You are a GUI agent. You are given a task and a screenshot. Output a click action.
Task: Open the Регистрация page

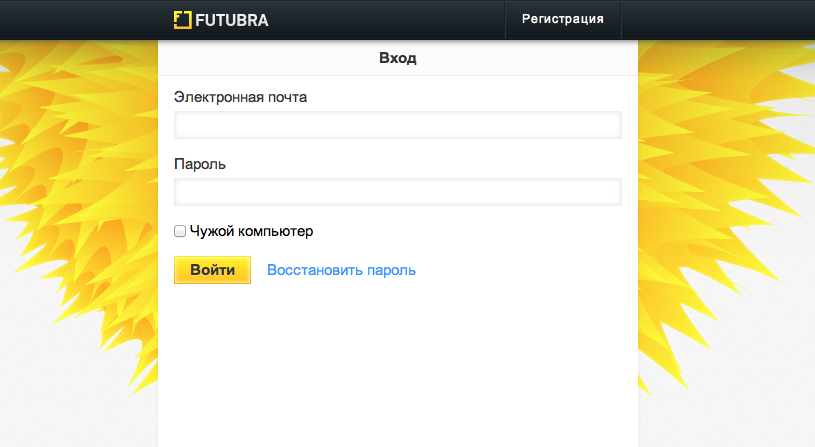[563, 19]
